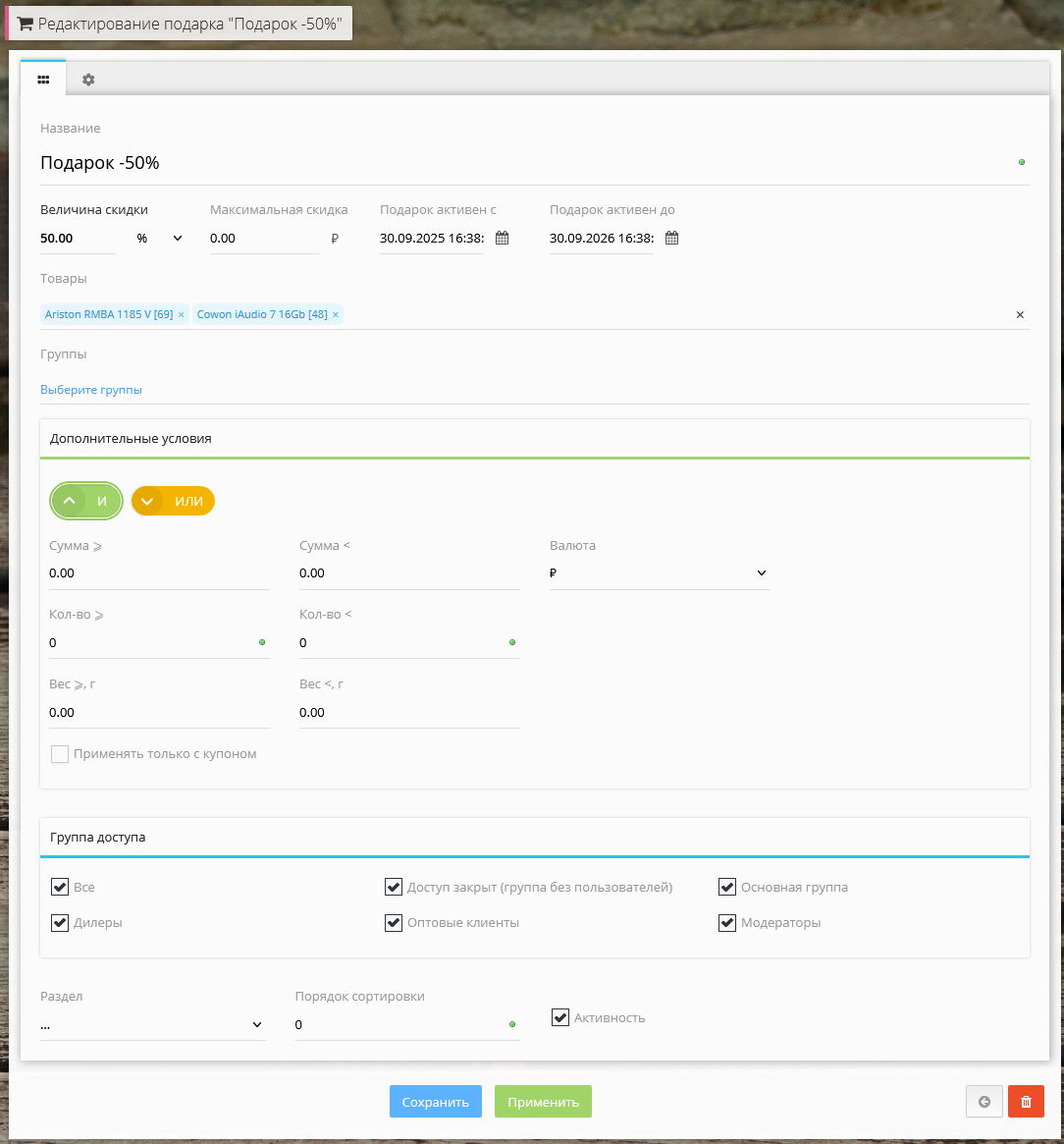Viewport: 1064px width, 1144px height.
Task: Open the discount unit % dropdown
Action: (159, 239)
